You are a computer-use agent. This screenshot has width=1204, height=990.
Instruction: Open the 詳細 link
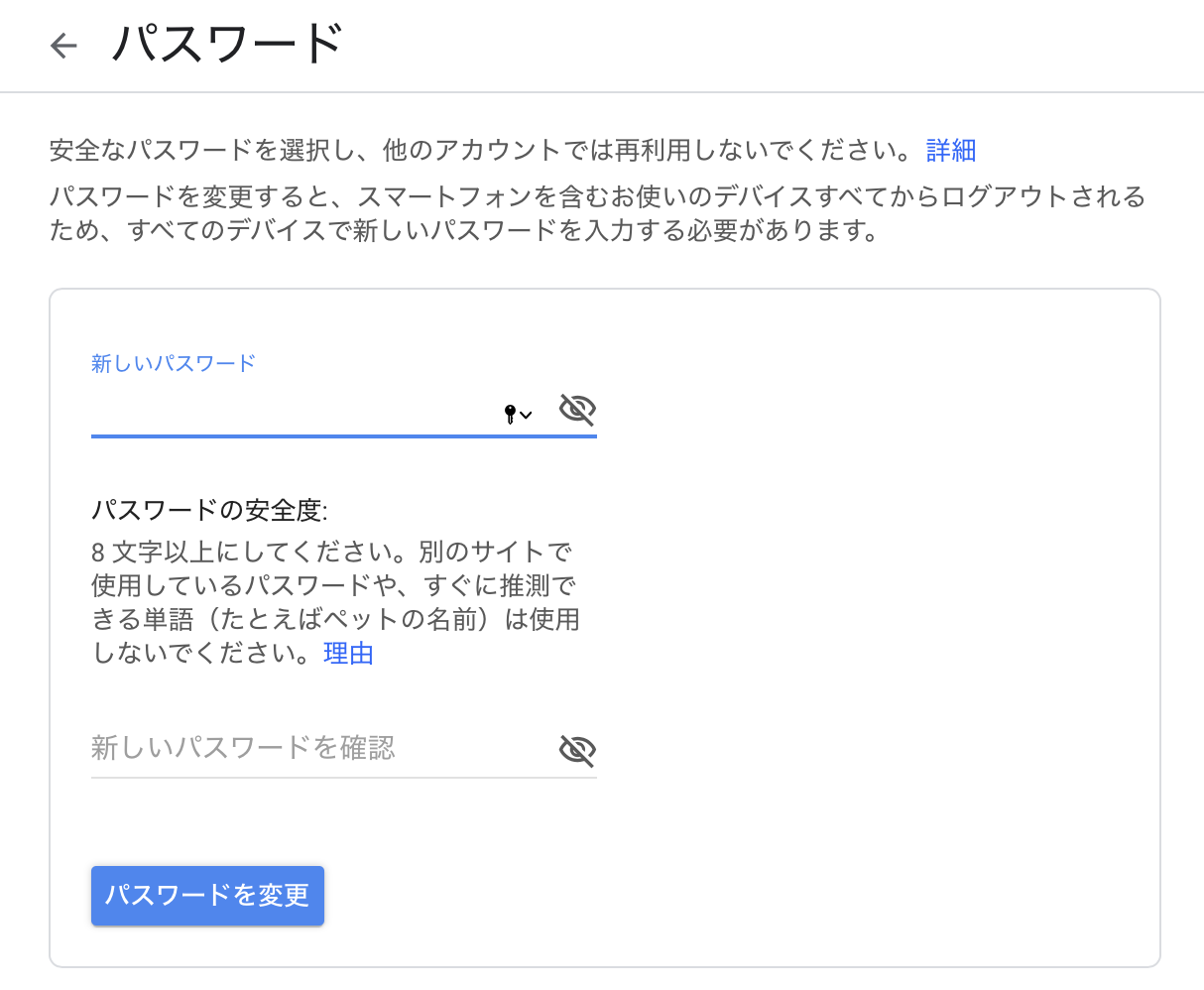(x=951, y=151)
